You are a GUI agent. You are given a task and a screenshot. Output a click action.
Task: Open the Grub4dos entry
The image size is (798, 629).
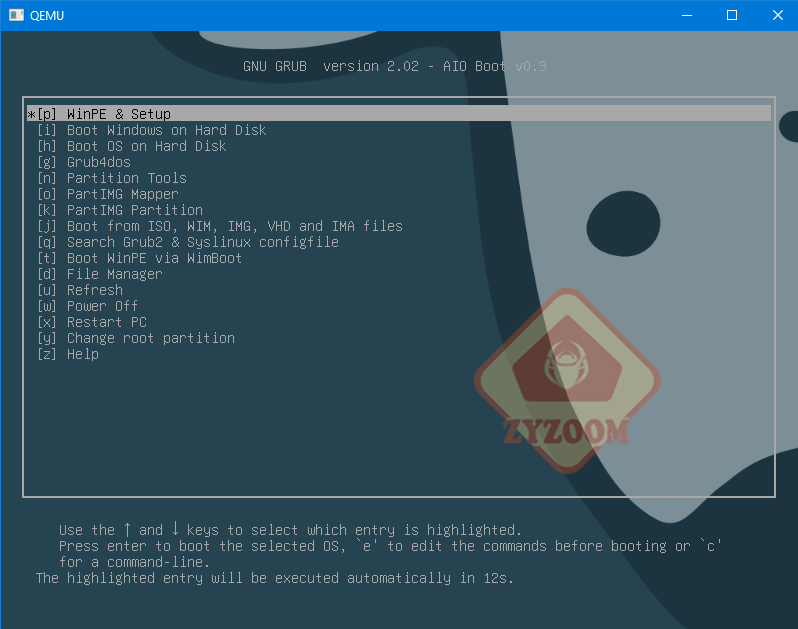[84, 162]
